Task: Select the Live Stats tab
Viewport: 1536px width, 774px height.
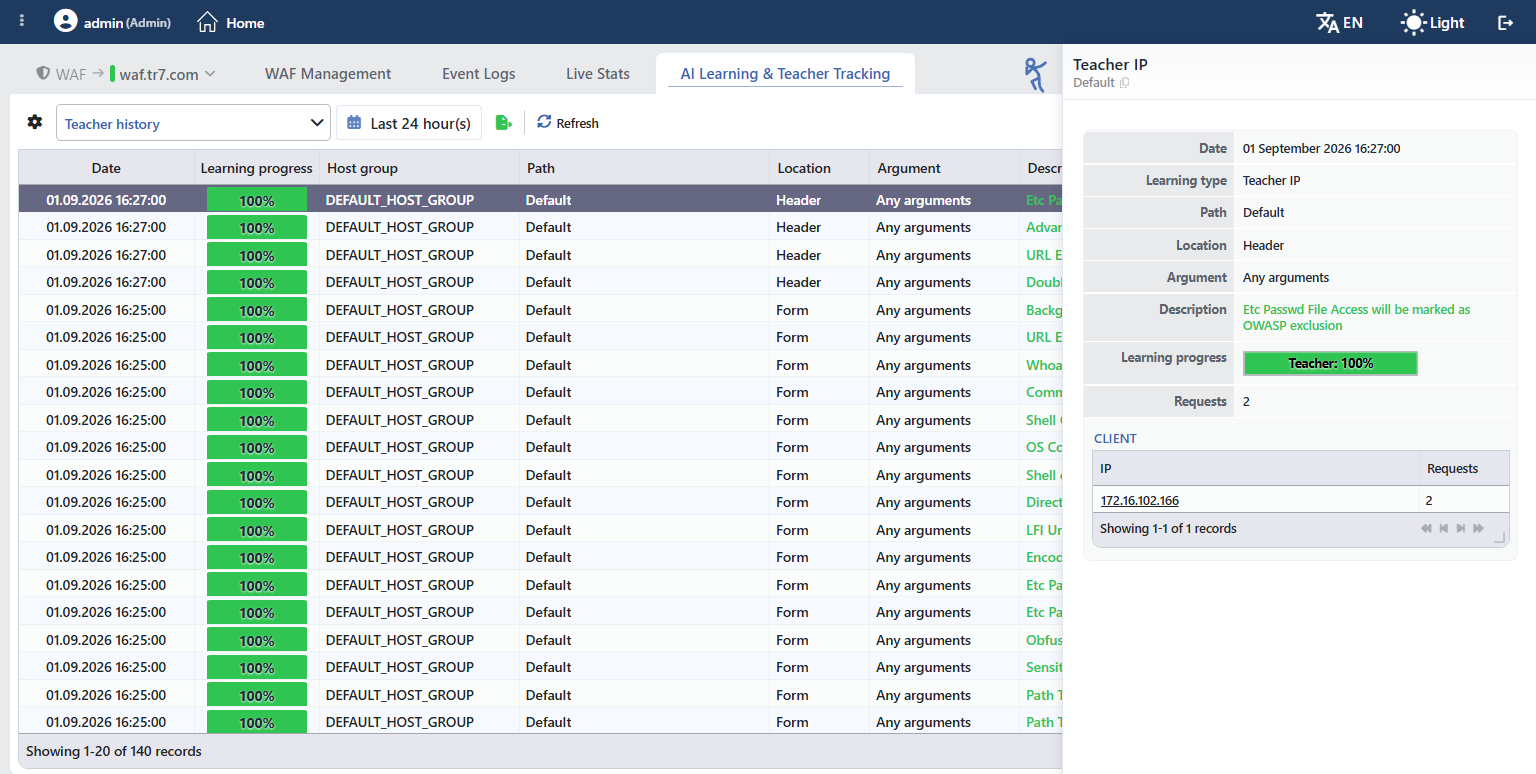Action: pos(598,73)
